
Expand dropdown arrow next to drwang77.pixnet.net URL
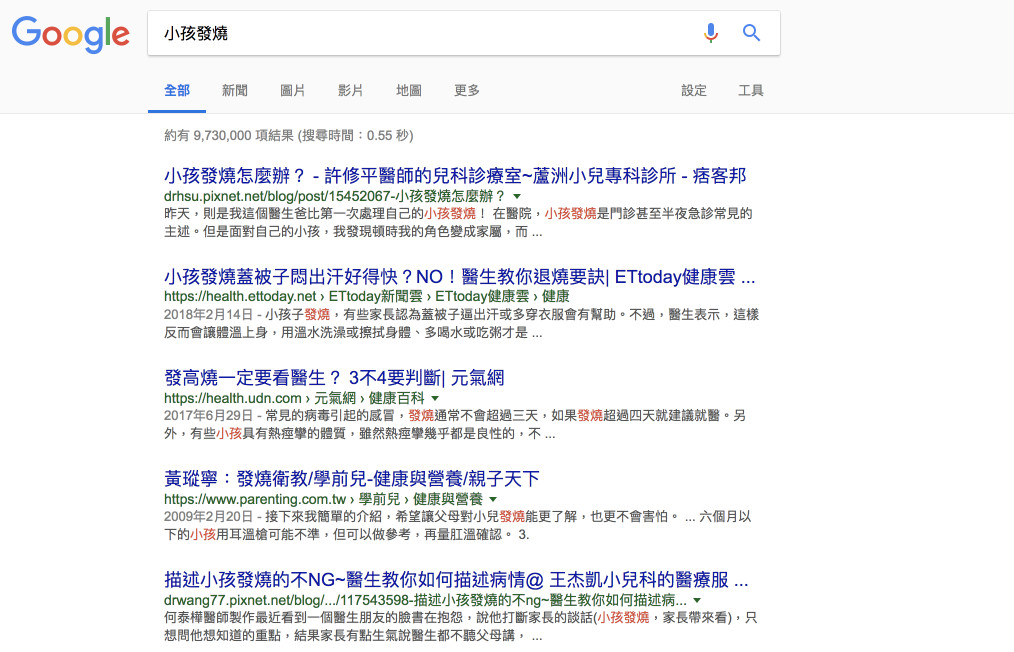(x=697, y=600)
